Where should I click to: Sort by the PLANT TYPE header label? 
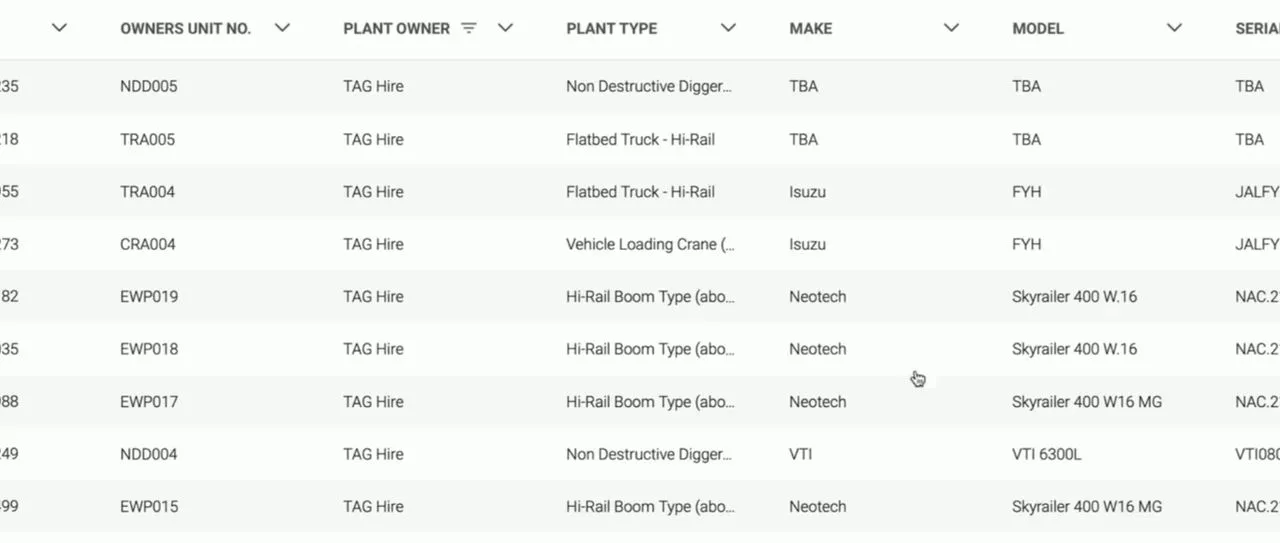coord(611,28)
